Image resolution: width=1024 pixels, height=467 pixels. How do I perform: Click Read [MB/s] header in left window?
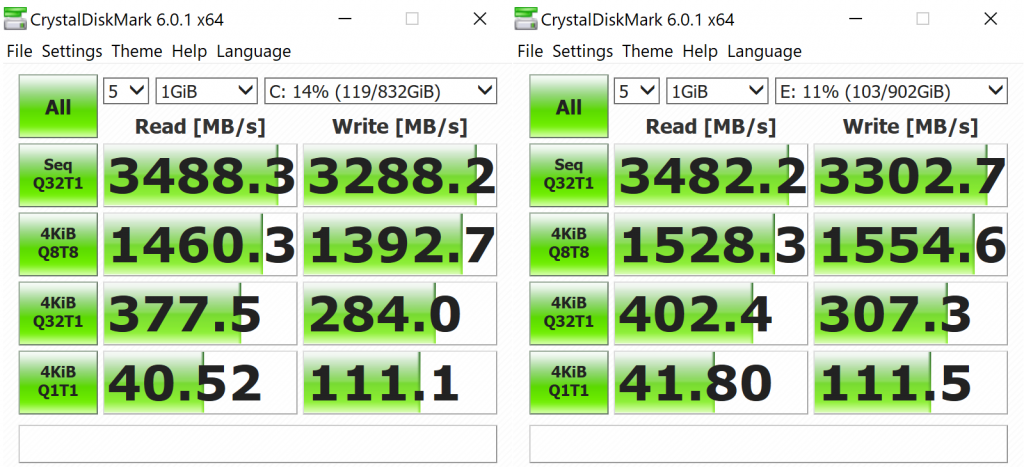pos(200,127)
